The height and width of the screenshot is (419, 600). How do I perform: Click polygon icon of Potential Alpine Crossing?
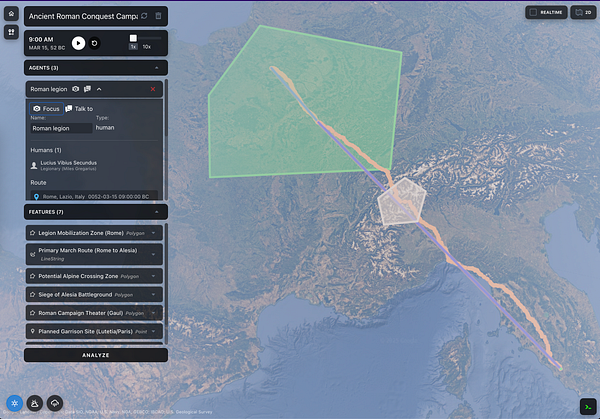point(33,276)
